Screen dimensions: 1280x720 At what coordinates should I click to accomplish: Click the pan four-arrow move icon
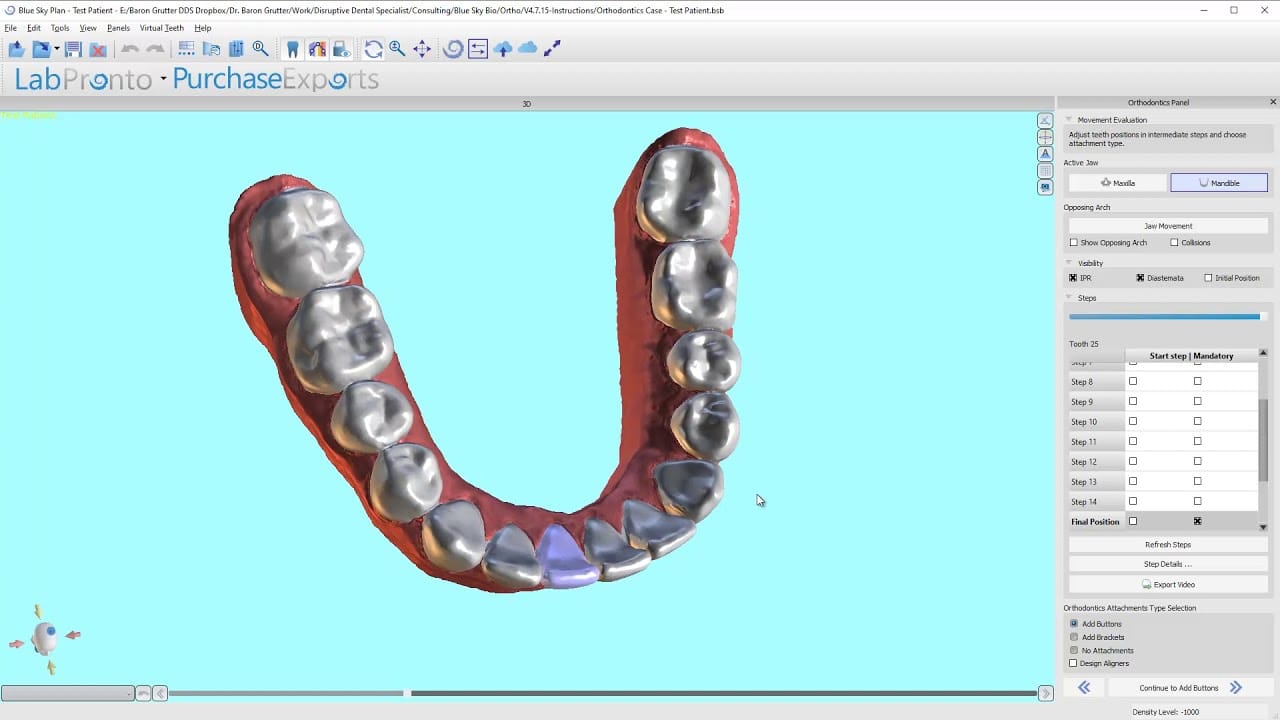[x=422, y=49]
